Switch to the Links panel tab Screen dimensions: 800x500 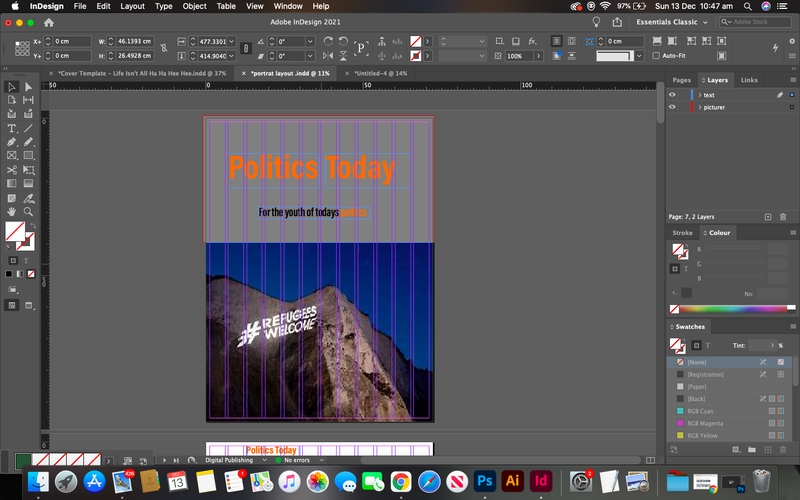[x=749, y=80]
